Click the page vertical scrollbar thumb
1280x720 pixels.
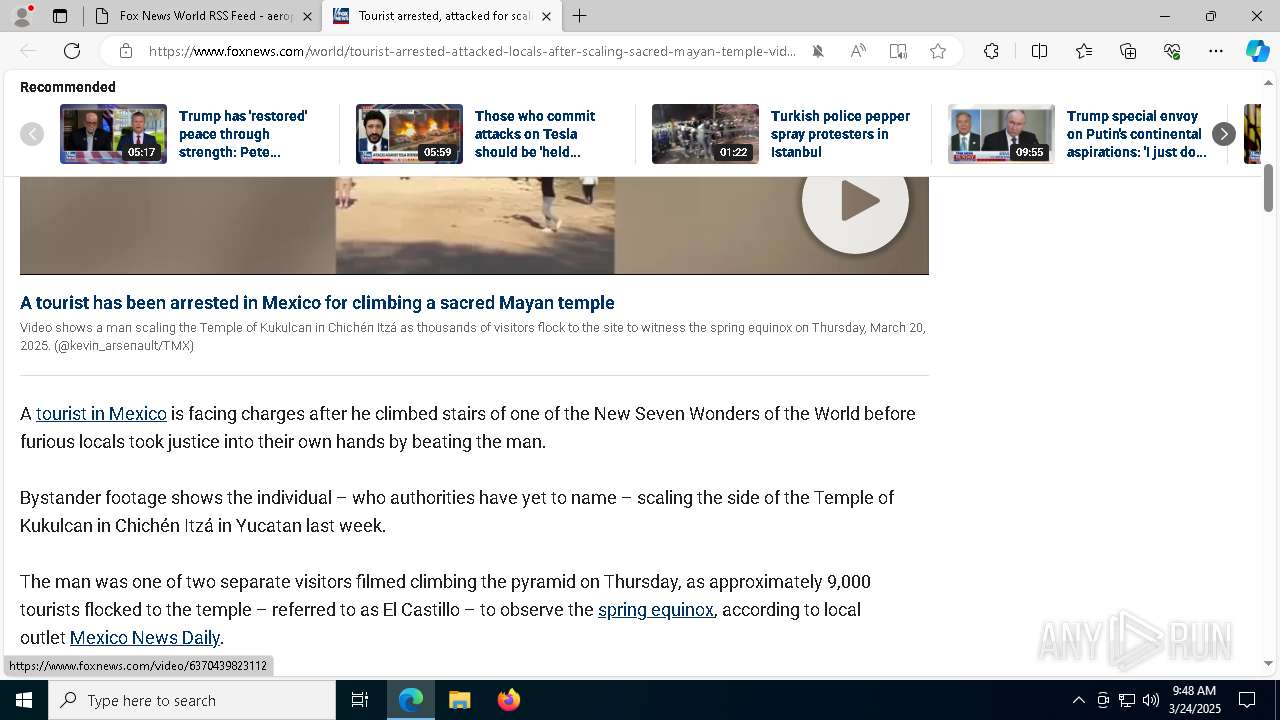(x=1268, y=188)
